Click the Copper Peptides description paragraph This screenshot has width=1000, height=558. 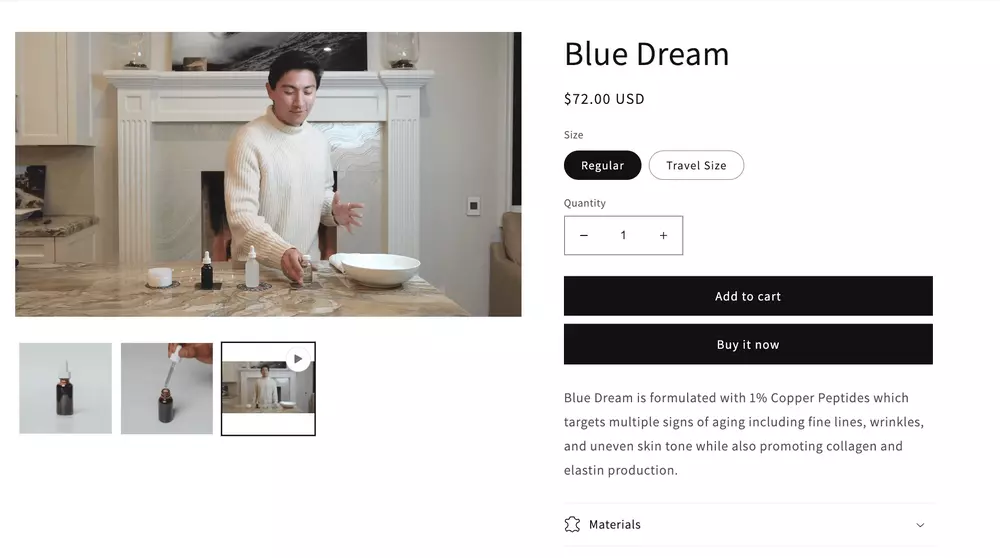(744, 434)
